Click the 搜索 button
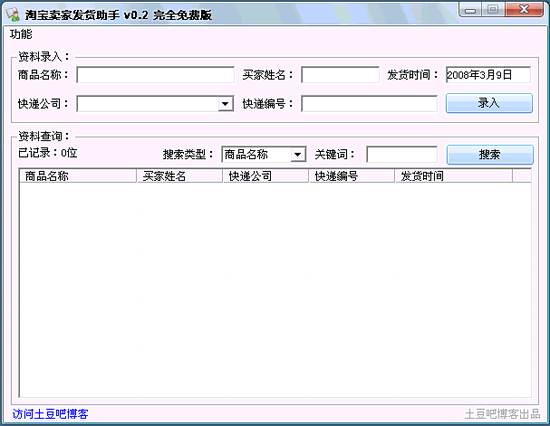Viewport: 550px width, 426px height. pyautogui.click(x=490, y=155)
